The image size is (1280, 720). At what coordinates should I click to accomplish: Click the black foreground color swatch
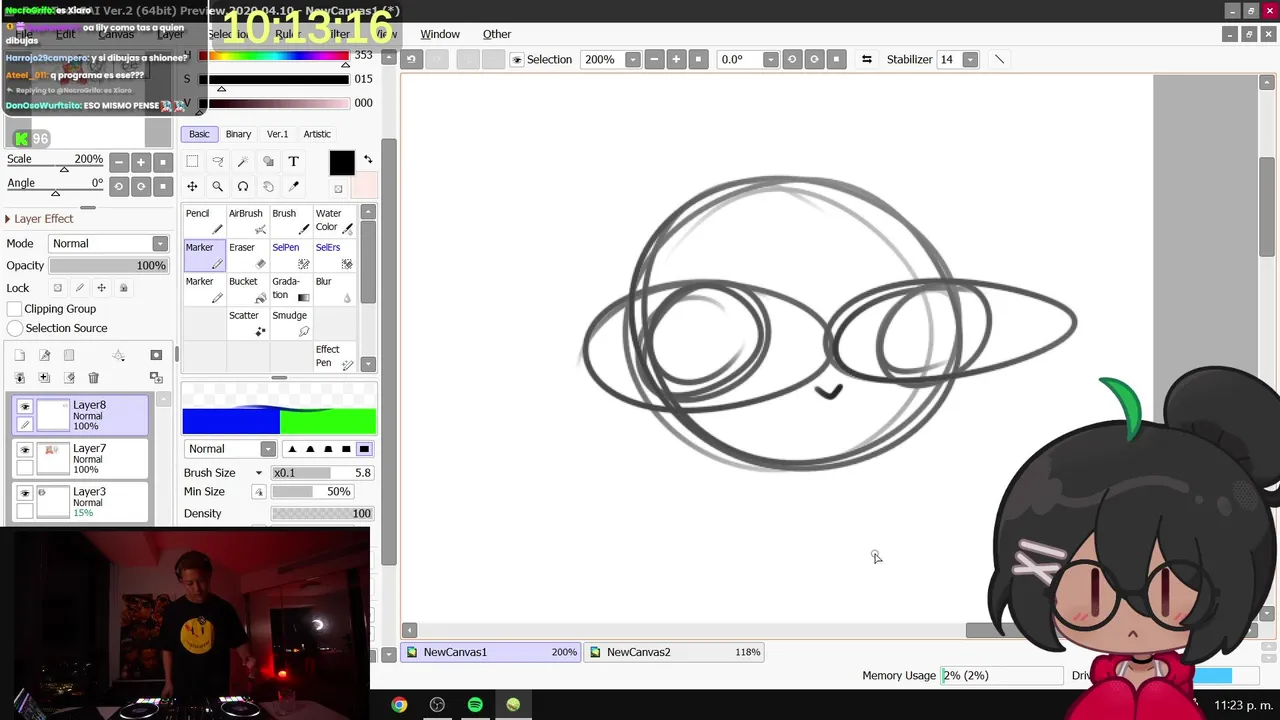point(342,163)
